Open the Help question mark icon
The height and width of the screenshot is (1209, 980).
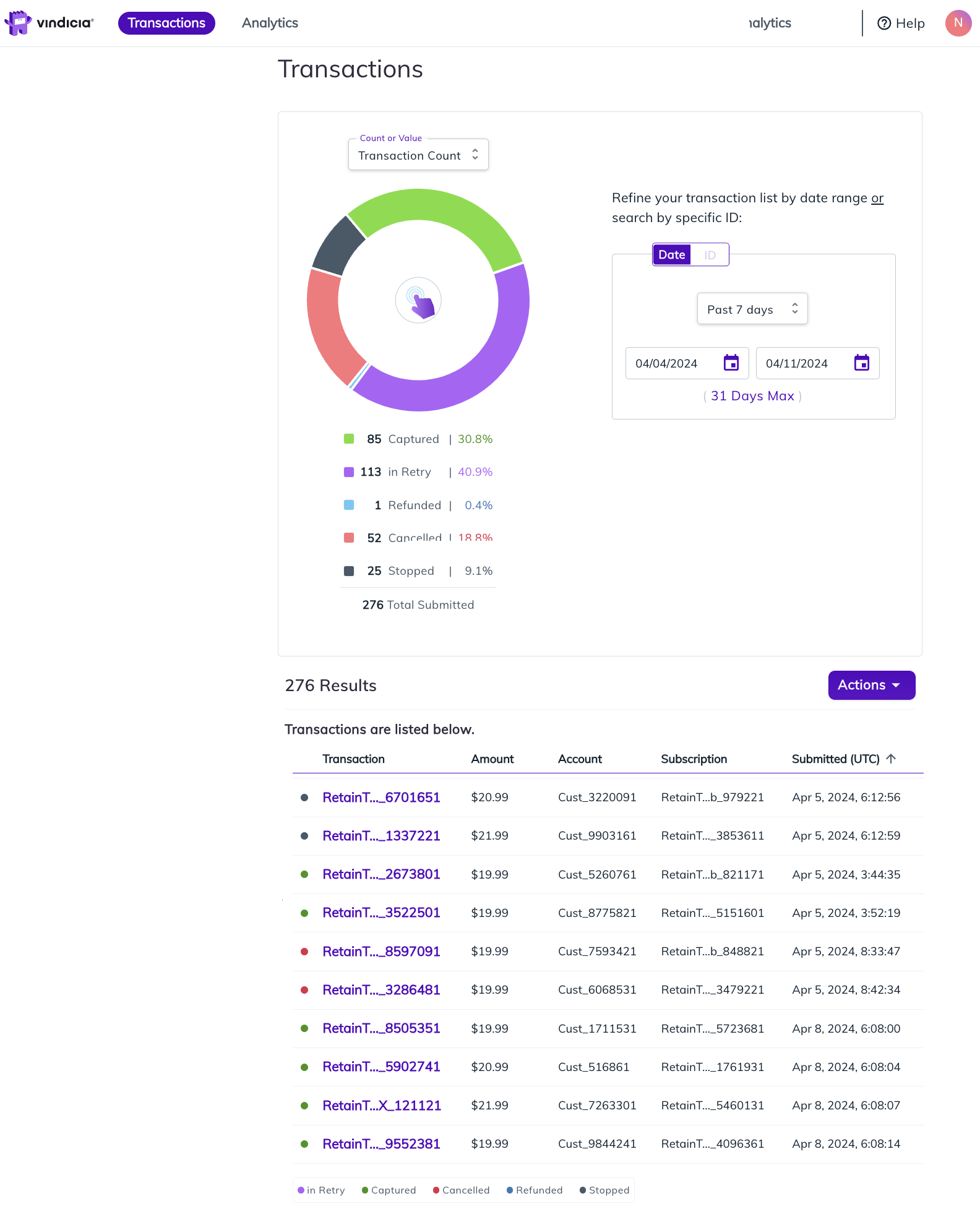click(x=884, y=24)
